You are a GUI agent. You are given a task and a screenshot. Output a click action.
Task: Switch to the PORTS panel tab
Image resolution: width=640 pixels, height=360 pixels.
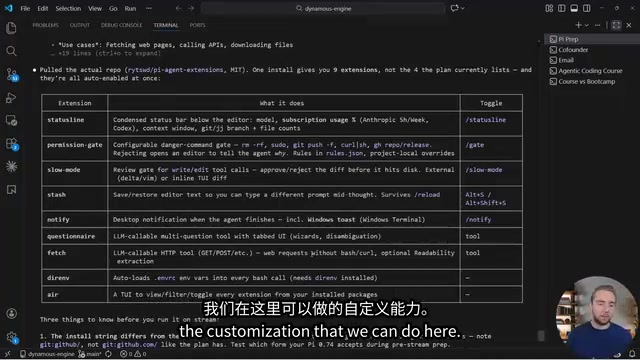click(197, 25)
